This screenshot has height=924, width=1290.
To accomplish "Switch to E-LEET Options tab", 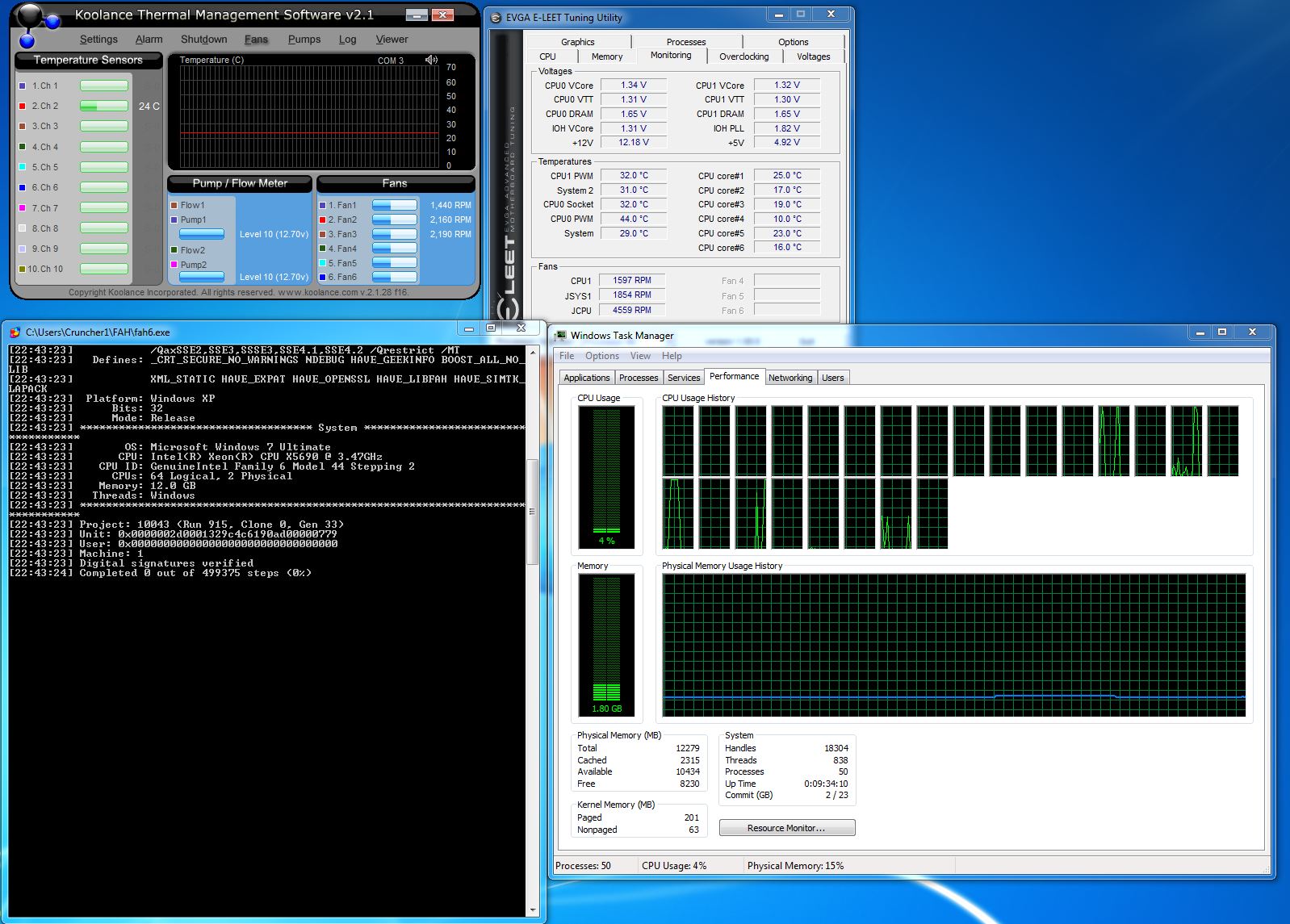I will point(794,42).
